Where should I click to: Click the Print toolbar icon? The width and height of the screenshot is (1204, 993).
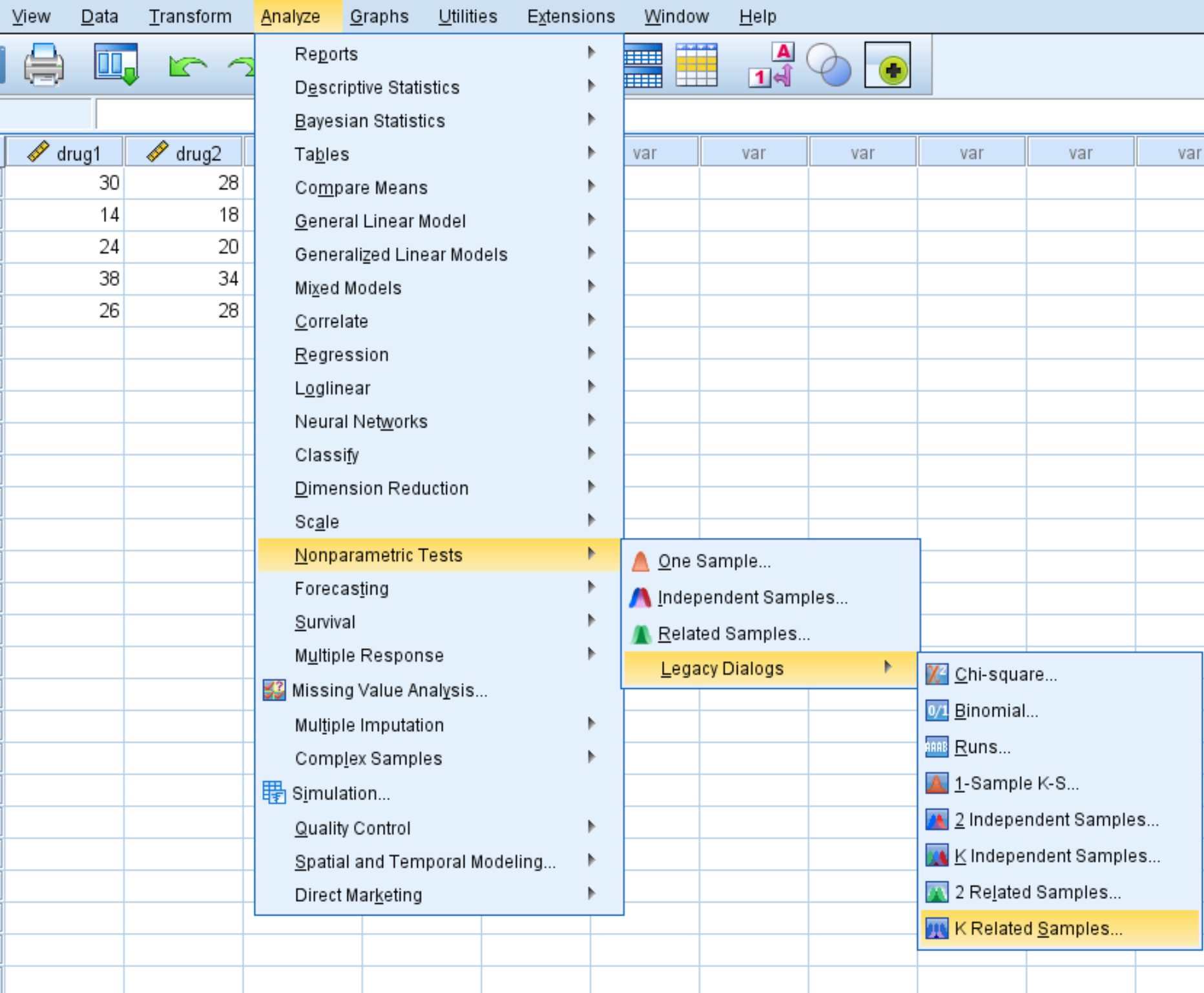tap(44, 65)
